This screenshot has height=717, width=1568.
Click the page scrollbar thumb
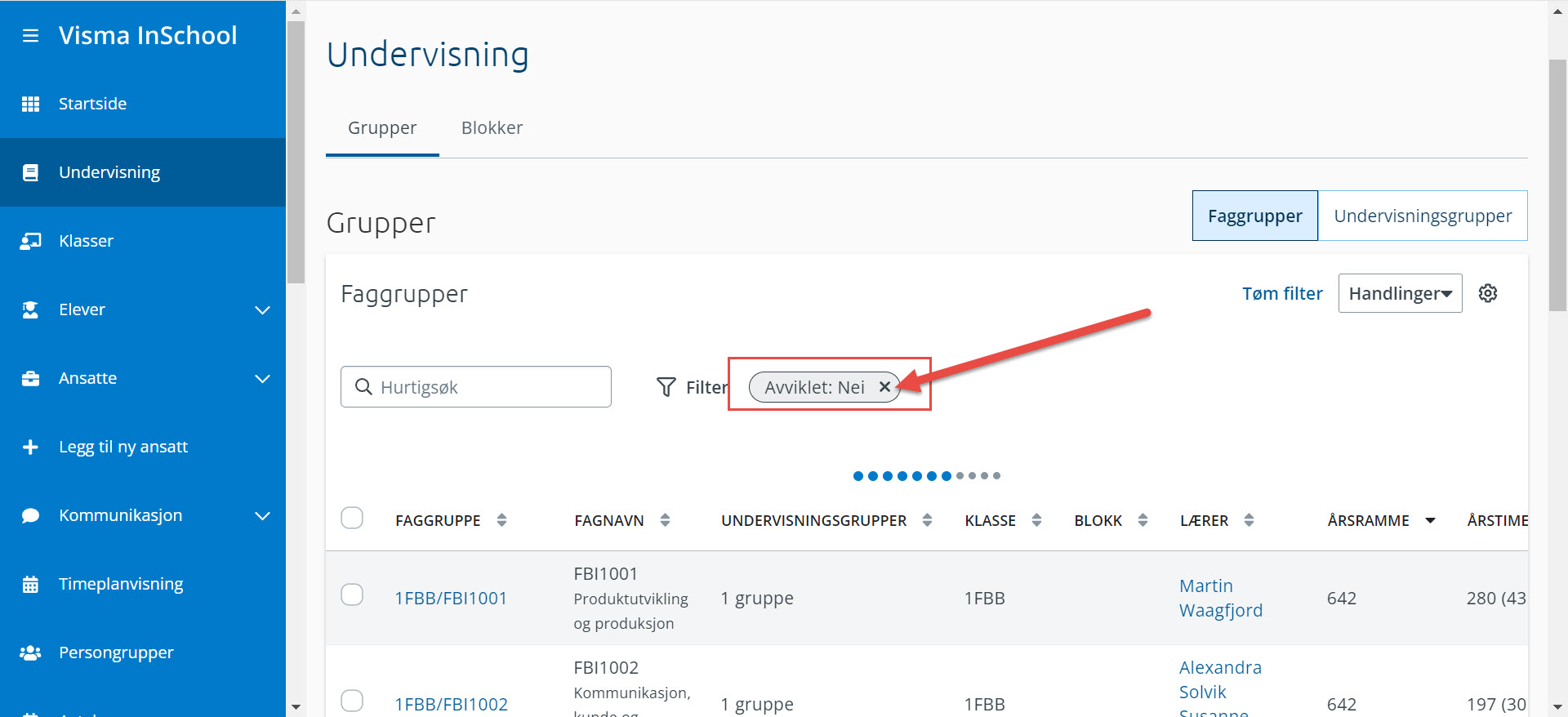(1558, 185)
